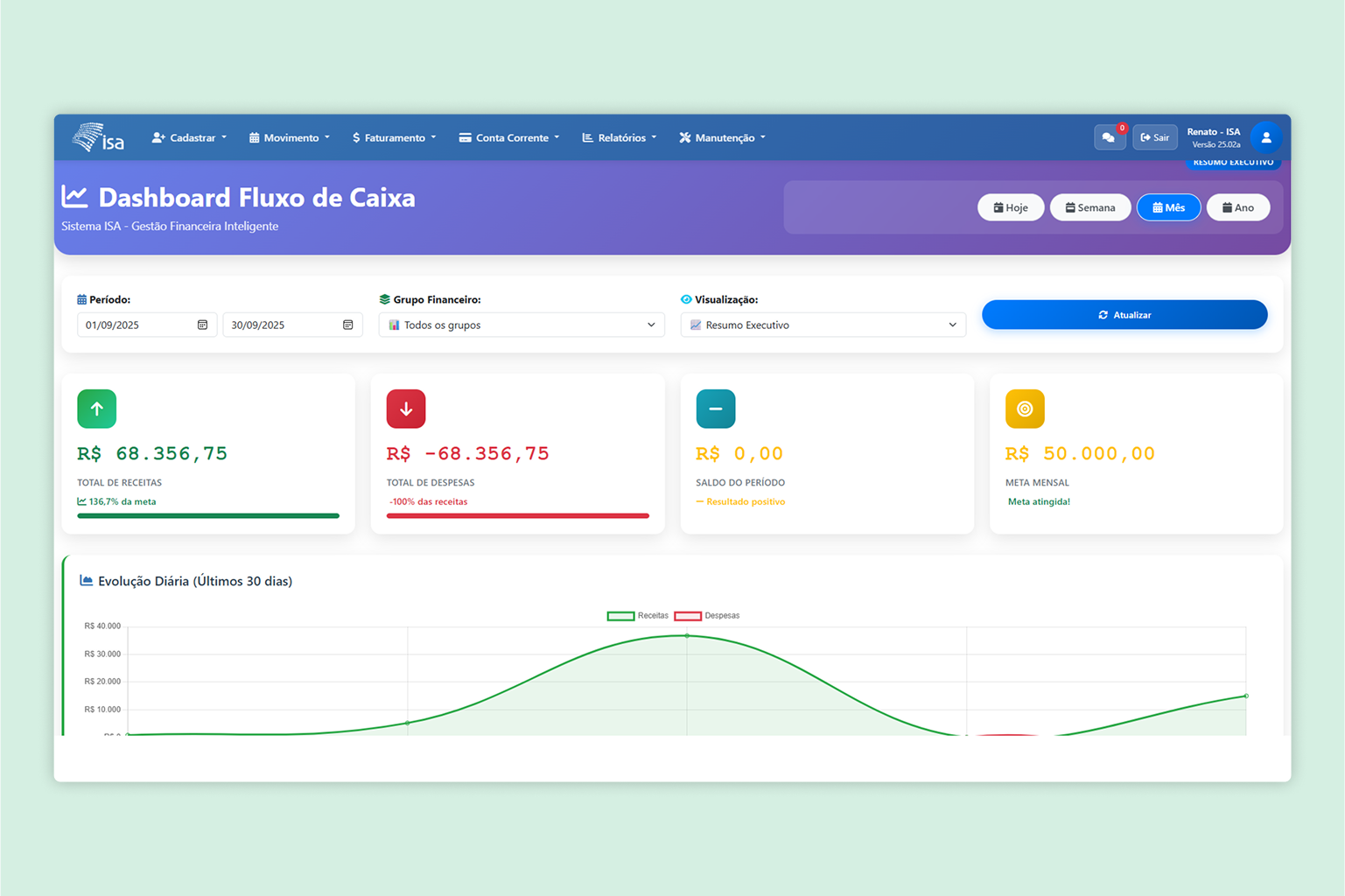The image size is (1345, 896).
Task: Open the período start date calendar icon
Action: (203, 325)
